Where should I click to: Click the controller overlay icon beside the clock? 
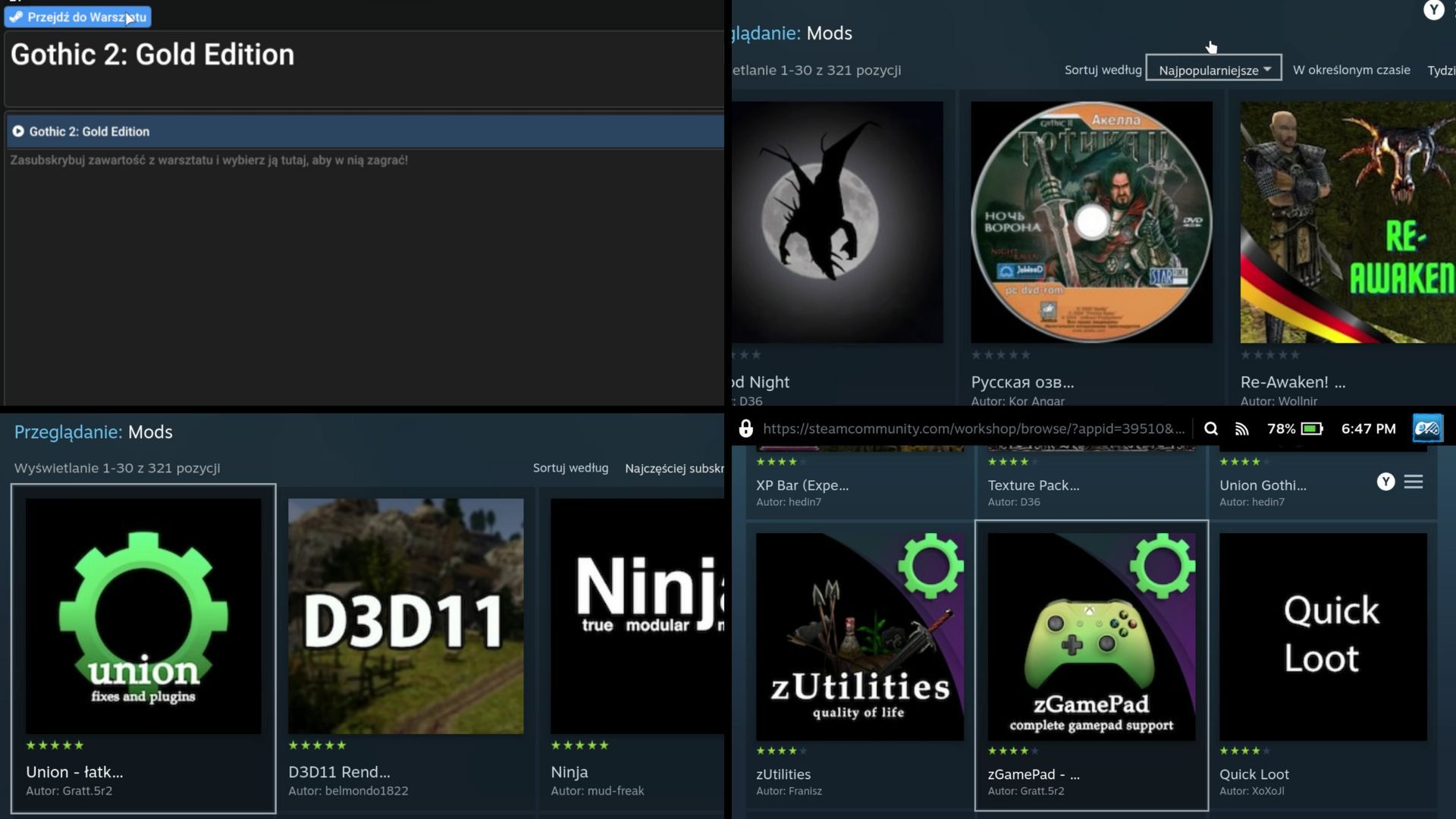[1427, 428]
